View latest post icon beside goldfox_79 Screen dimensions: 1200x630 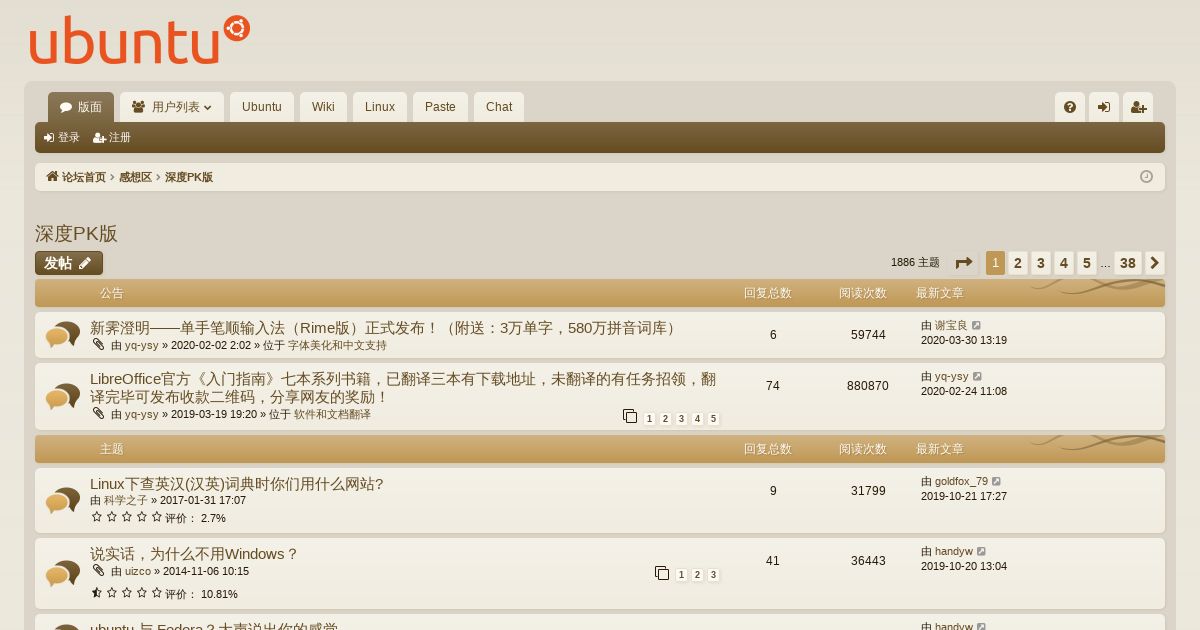coord(997,482)
